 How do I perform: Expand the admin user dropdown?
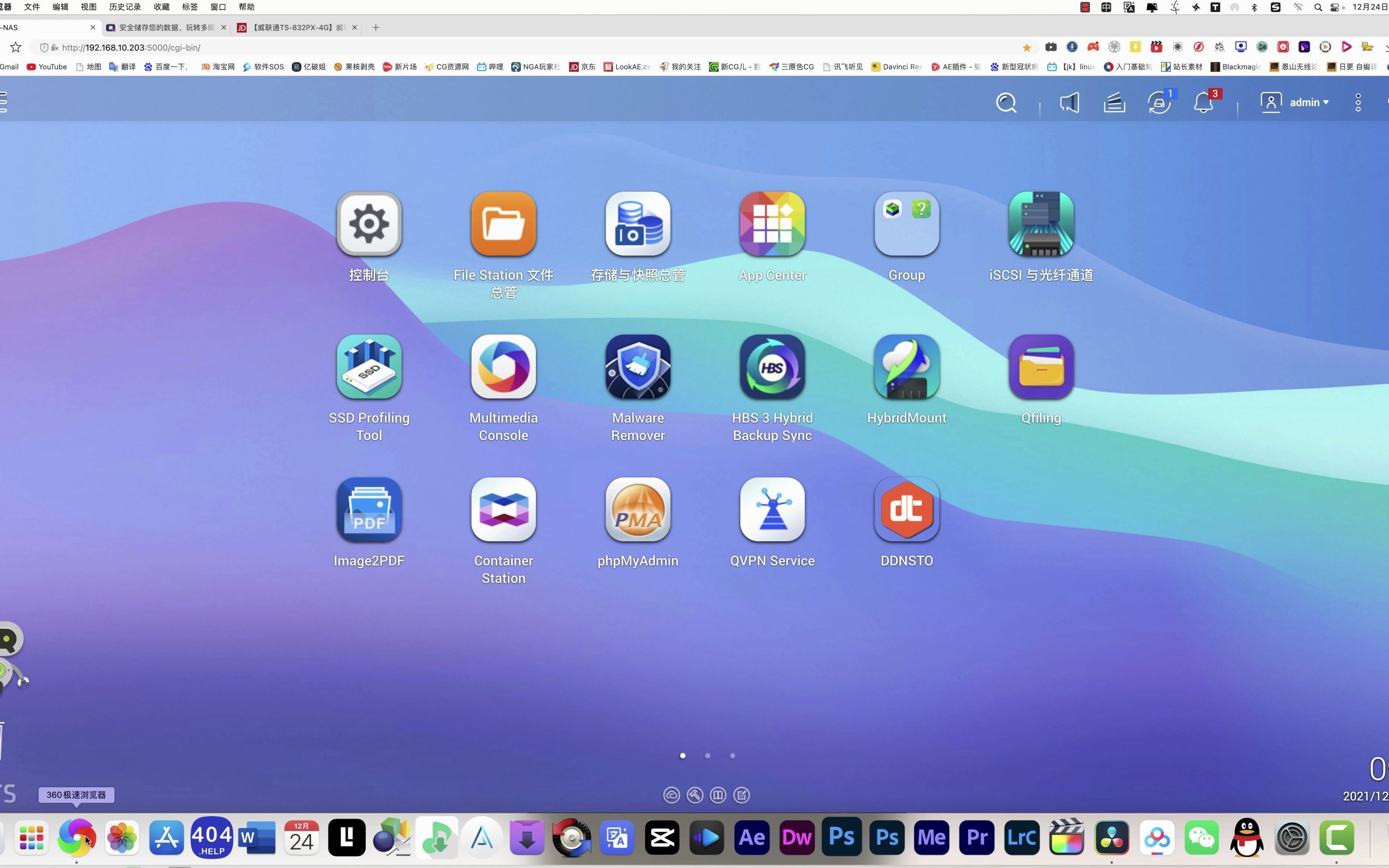coord(1309,103)
